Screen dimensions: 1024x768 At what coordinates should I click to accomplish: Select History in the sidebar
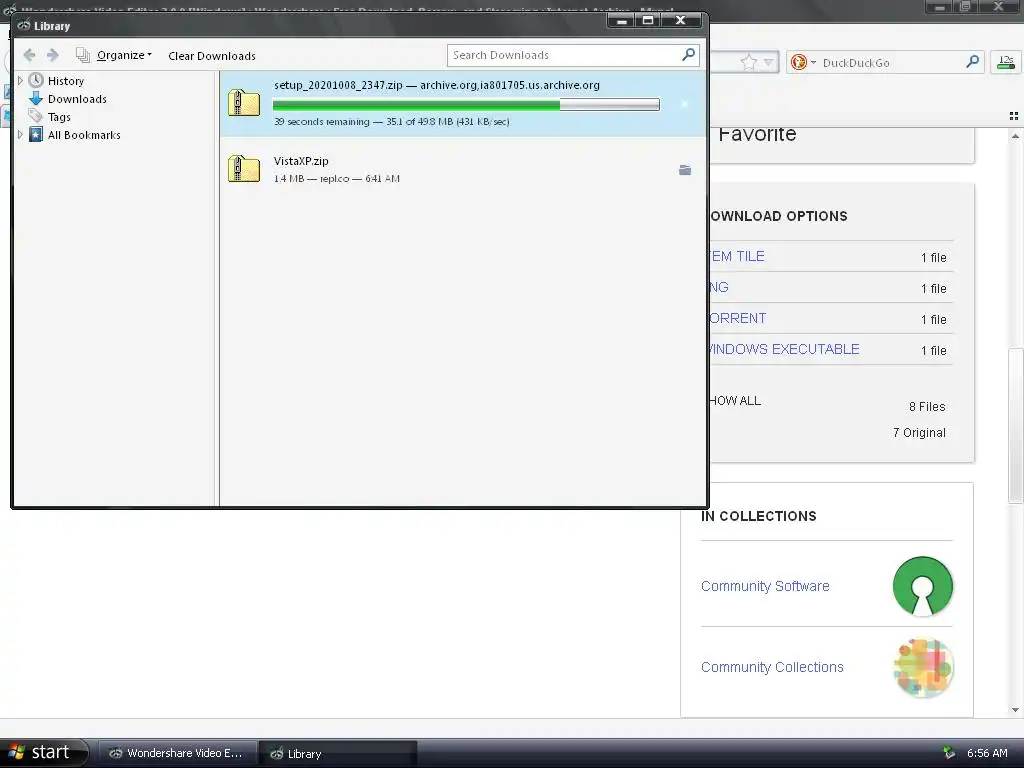point(65,81)
